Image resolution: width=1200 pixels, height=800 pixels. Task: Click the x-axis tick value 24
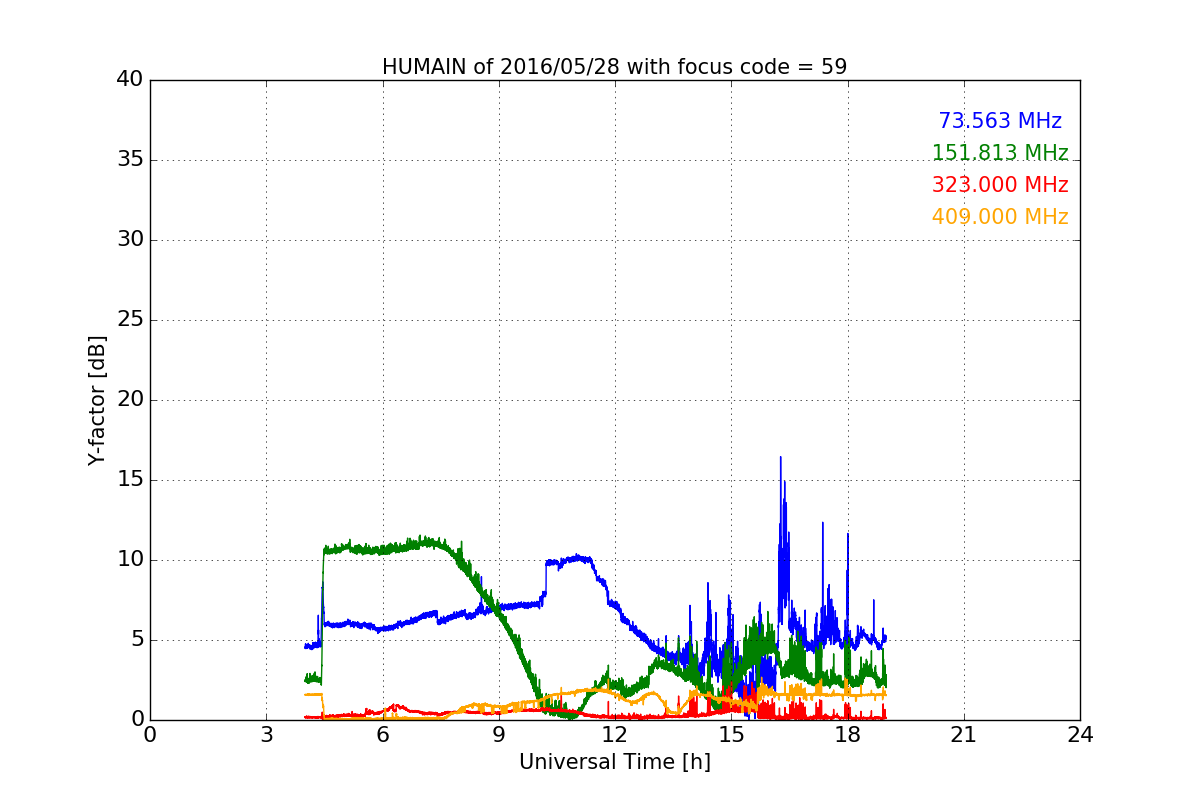1080,734
